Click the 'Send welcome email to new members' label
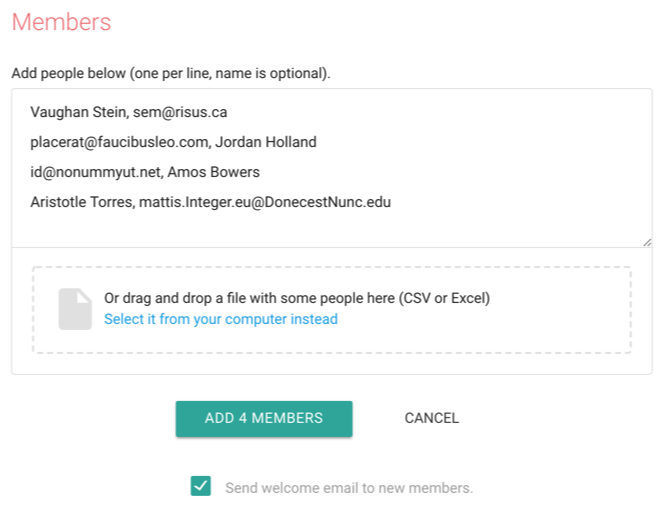 (x=348, y=488)
